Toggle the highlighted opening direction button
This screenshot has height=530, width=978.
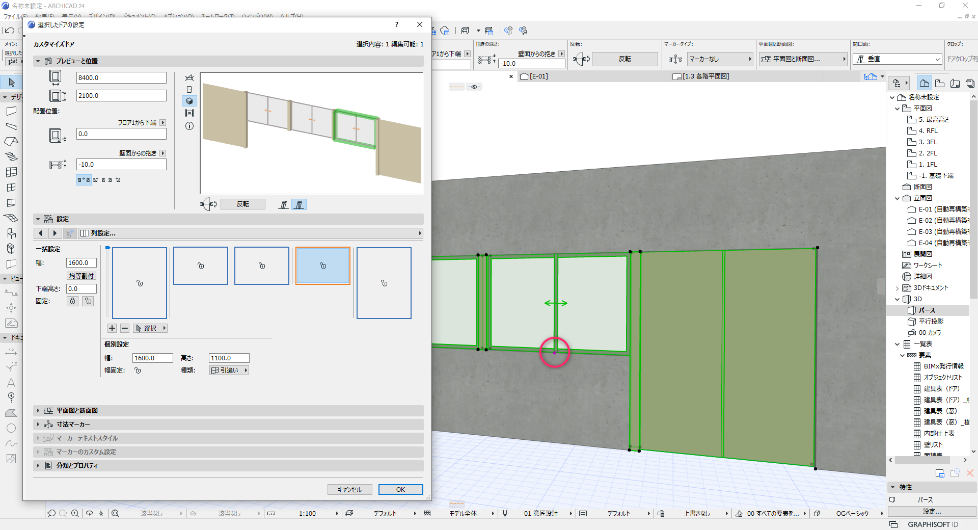pyautogui.click(x=301, y=204)
